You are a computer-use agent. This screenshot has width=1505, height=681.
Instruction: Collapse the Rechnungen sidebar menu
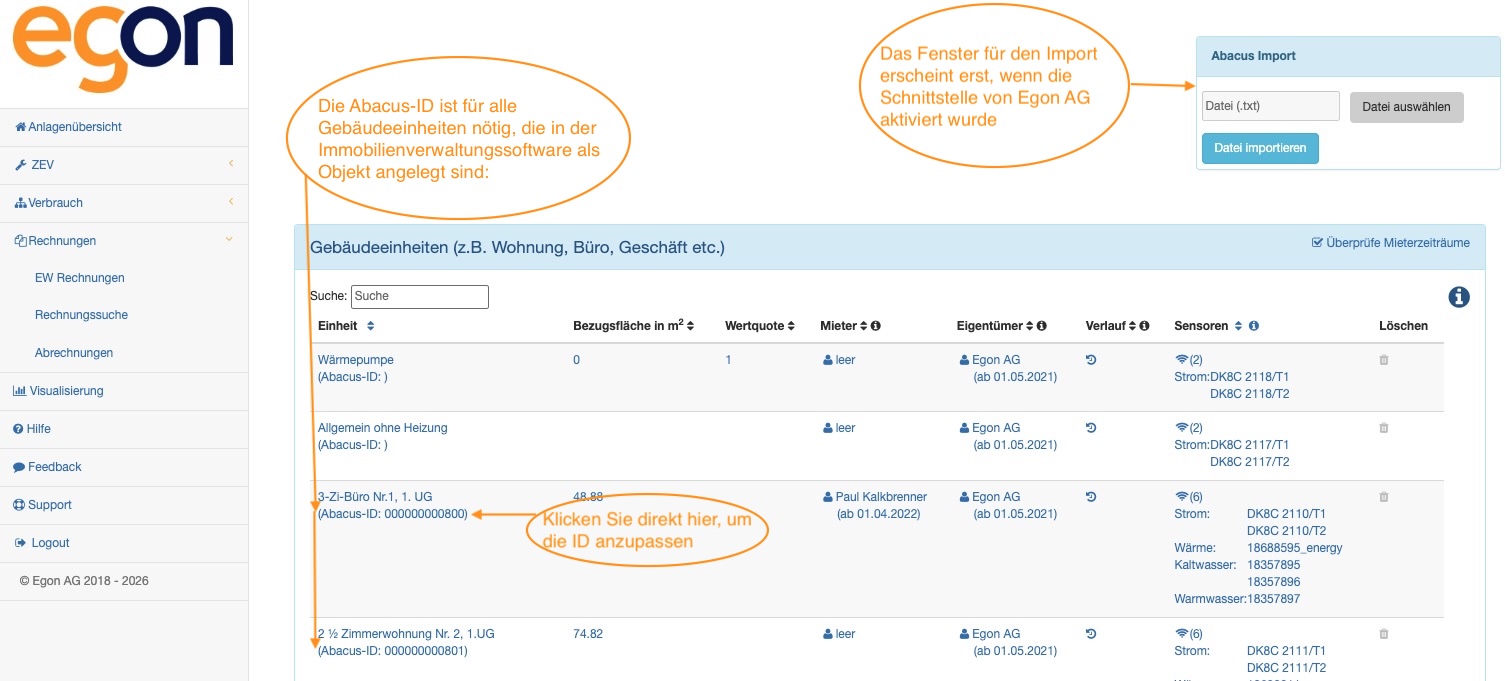click(x=123, y=241)
